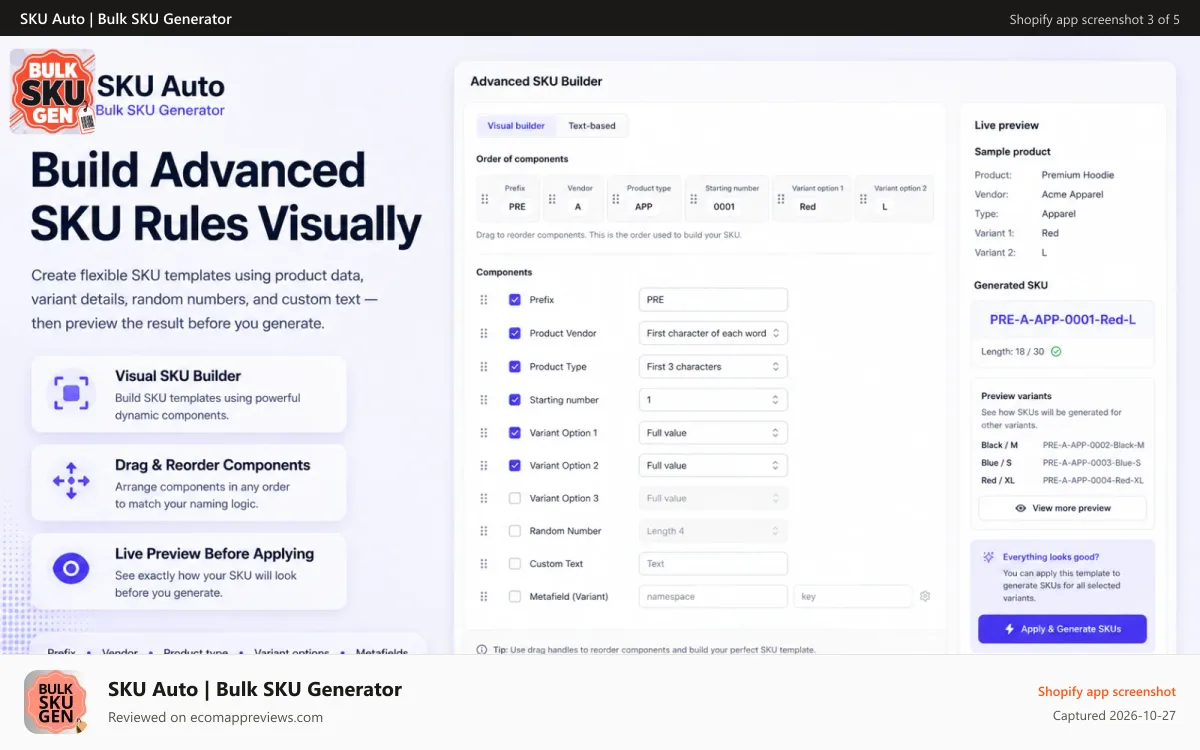
Task: Open the First 3 characters dropdown
Action: coord(713,367)
